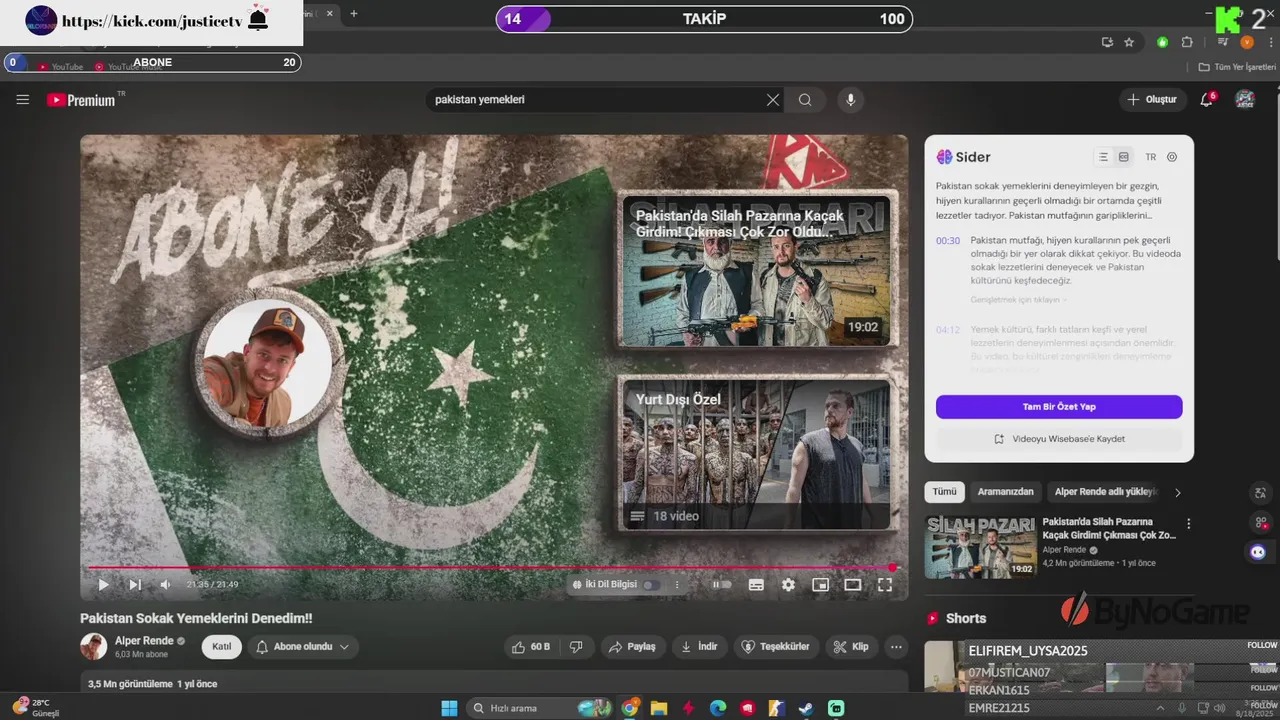Click the install app icon in address bar
Image resolution: width=1280 pixels, height=720 pixels.
1107,42
